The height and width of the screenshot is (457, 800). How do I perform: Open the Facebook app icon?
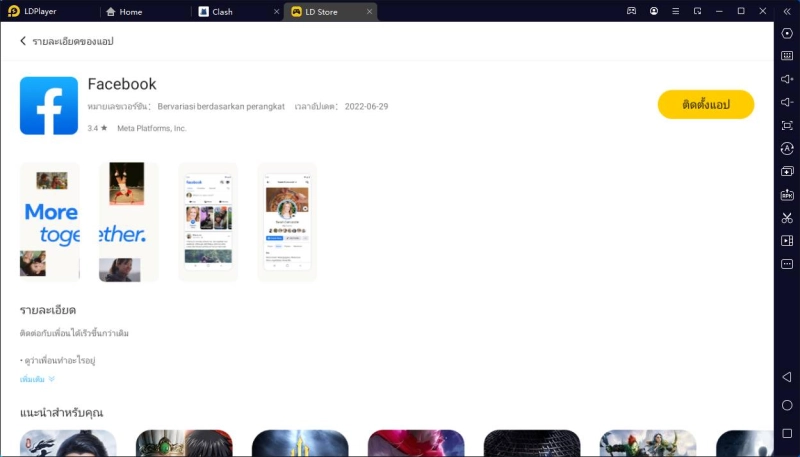[x=49, y=106]
